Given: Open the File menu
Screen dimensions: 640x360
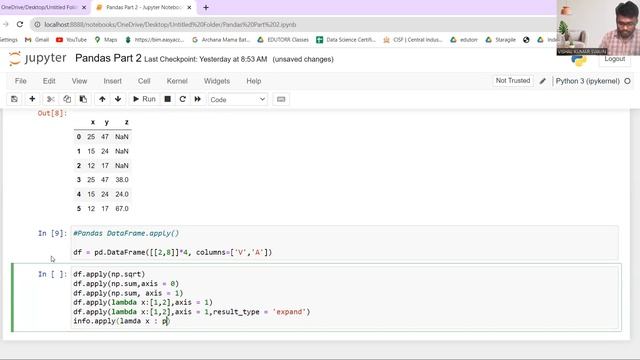Looking at the screenshot, I should (x=20, y=81).
